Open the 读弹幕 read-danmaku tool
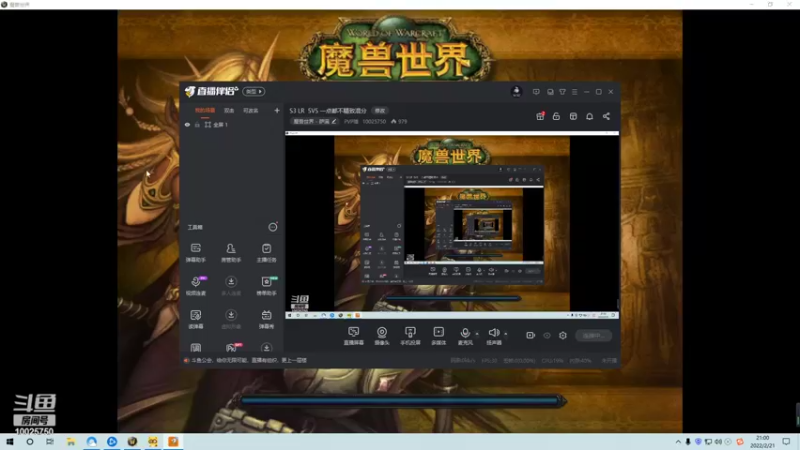Screen dimensions: 800x450 (x=195, y=319)
